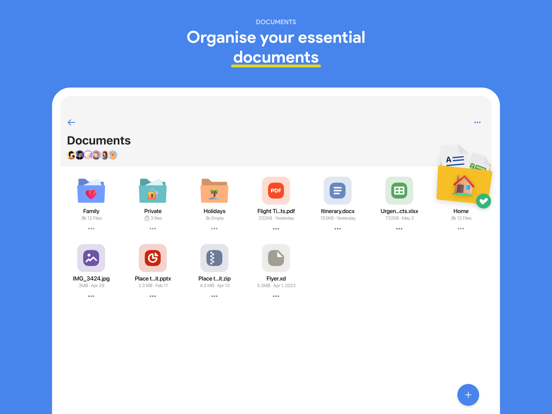Image resolution: width=552 pixels, height=414 pixels.
Task: Select the 'Flyer.xd' file name
Action: [x=276, y=278]
